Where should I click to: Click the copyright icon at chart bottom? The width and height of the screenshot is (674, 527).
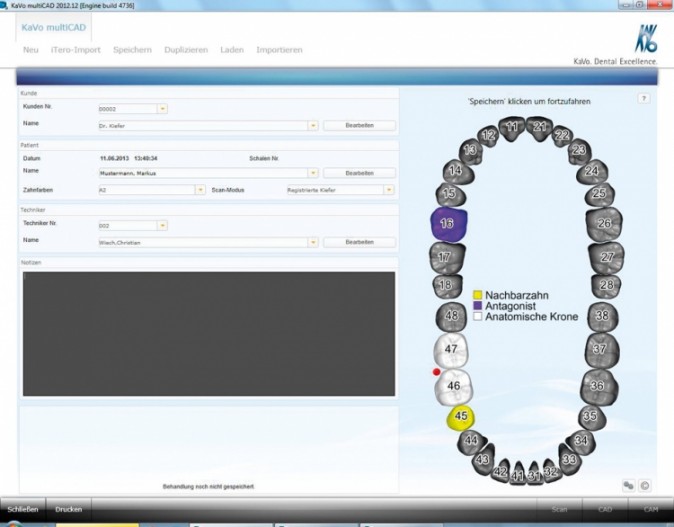pyautogui.click(x=644, y=486)
